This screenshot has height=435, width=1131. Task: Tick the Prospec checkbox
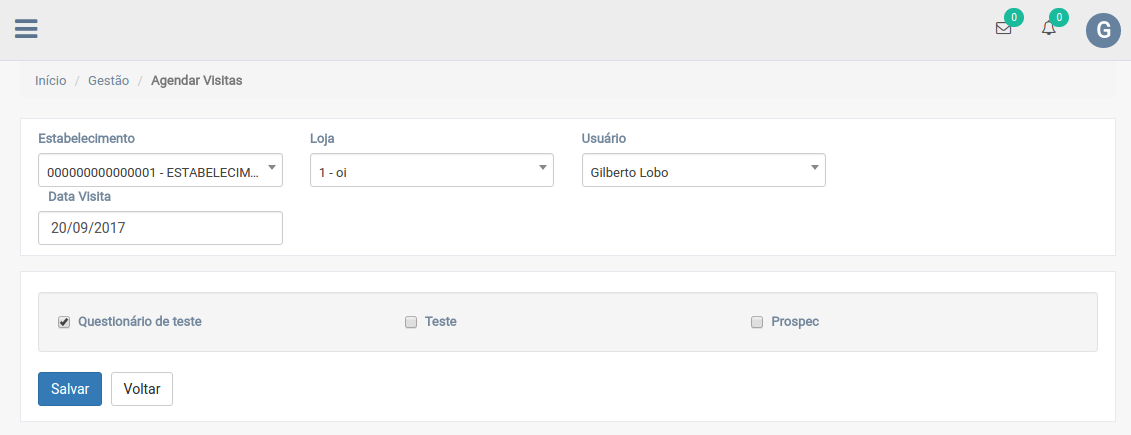tap(757, 322)
